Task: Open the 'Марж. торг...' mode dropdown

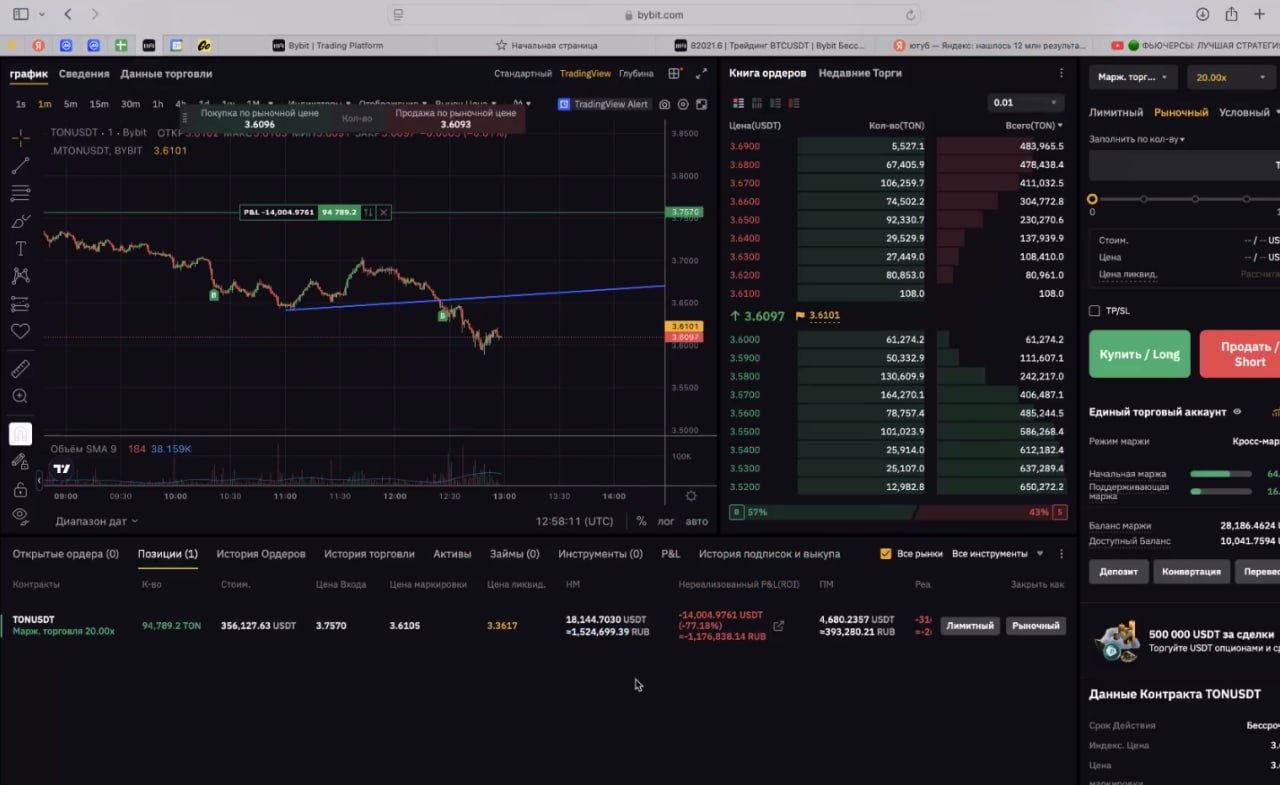Action: 1133,77
